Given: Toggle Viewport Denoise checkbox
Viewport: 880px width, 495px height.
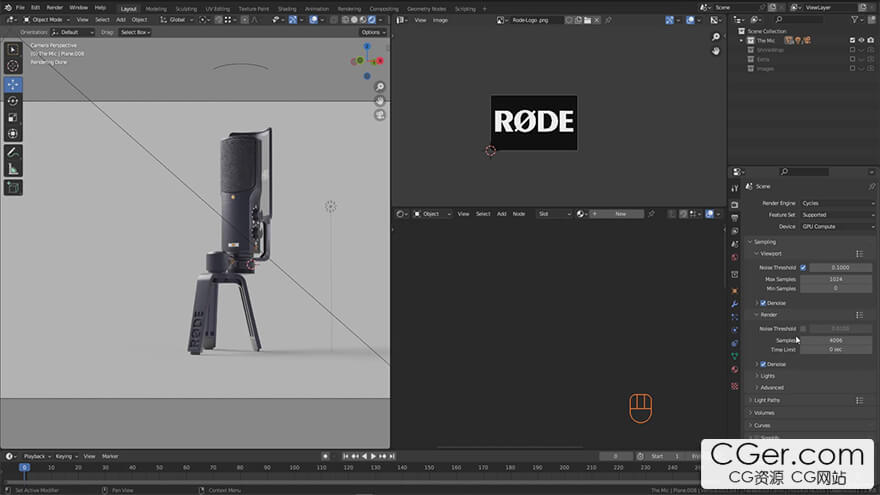Looking at the screenshot, I should tap(763, 303).
